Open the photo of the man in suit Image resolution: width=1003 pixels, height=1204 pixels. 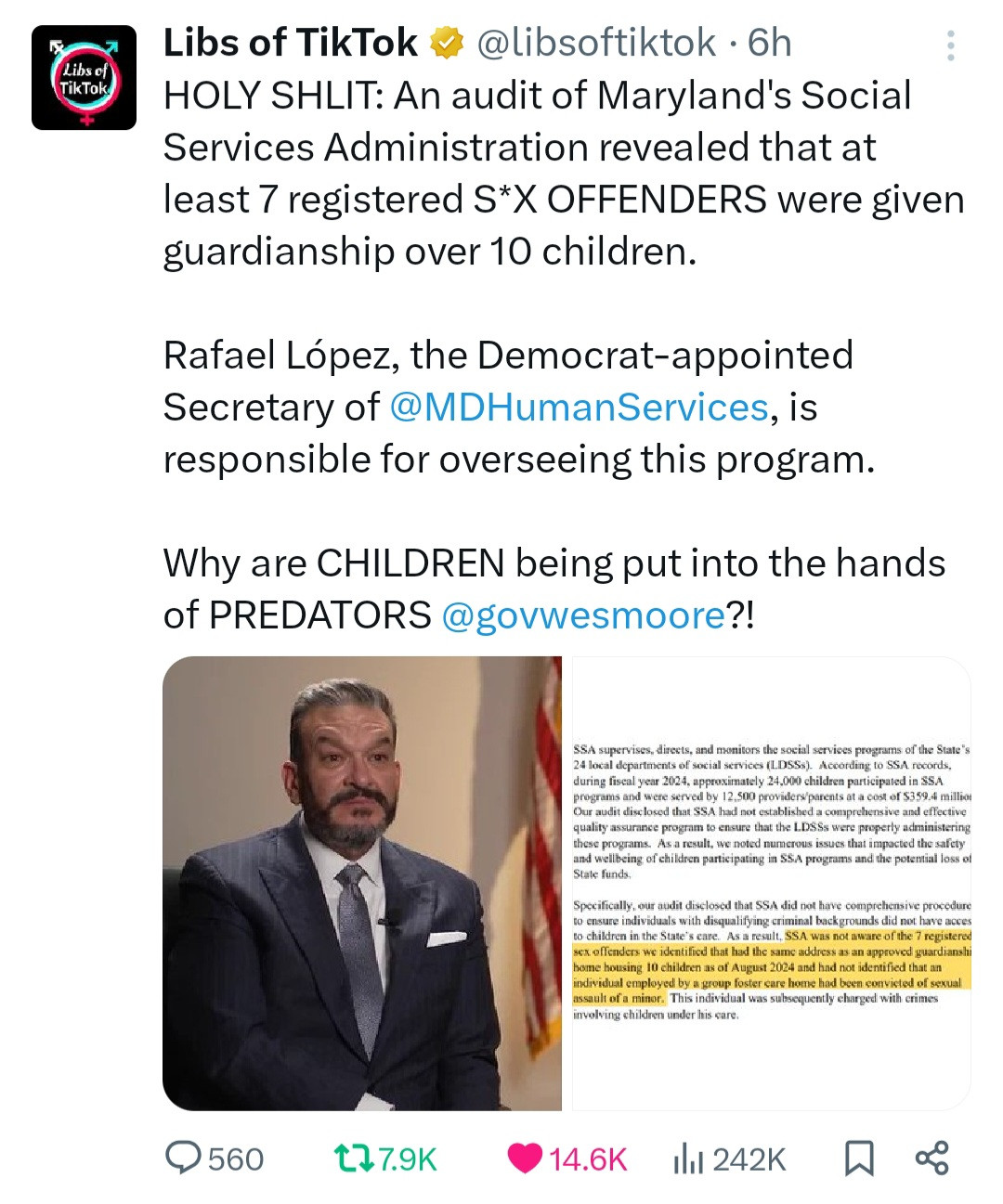362,884
